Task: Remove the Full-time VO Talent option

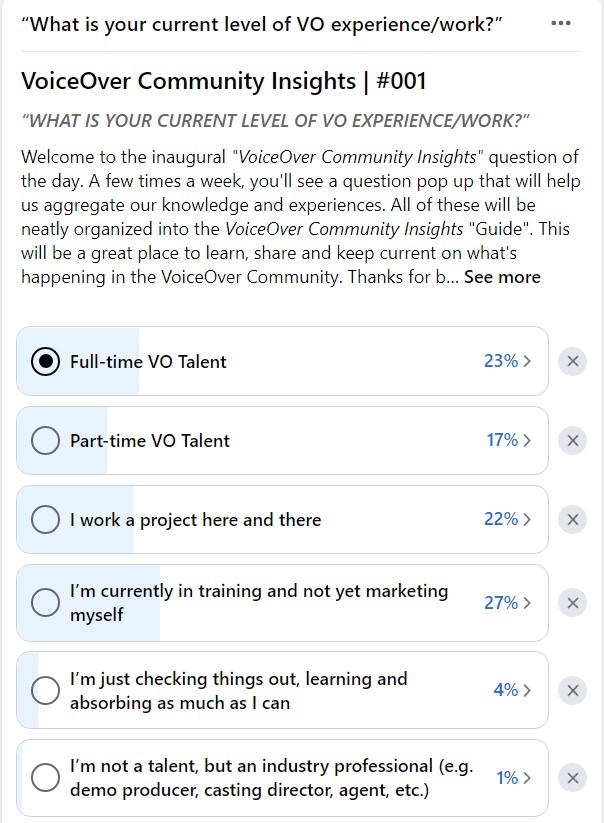Action: tap(573, 361)
